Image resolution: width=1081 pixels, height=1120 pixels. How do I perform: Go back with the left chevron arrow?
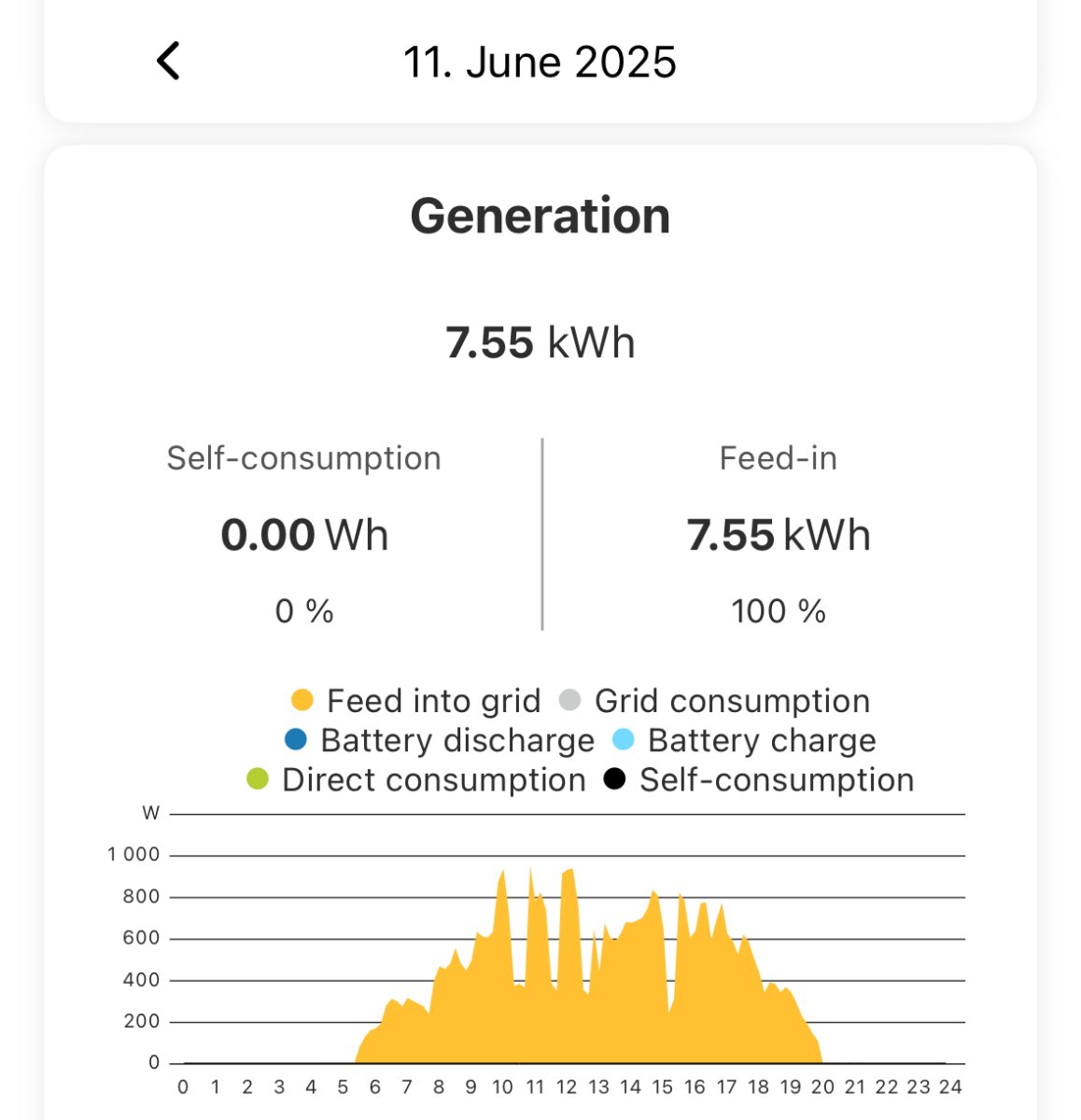(168, 62)
